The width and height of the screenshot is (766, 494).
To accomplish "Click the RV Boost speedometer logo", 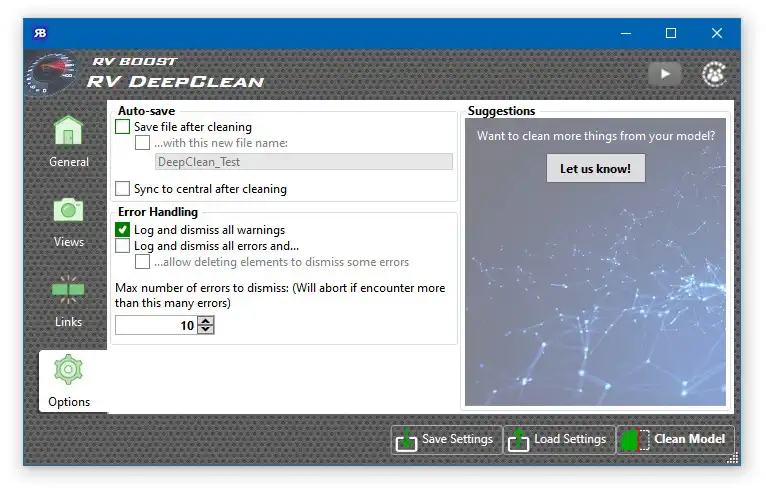I will 51,73.
